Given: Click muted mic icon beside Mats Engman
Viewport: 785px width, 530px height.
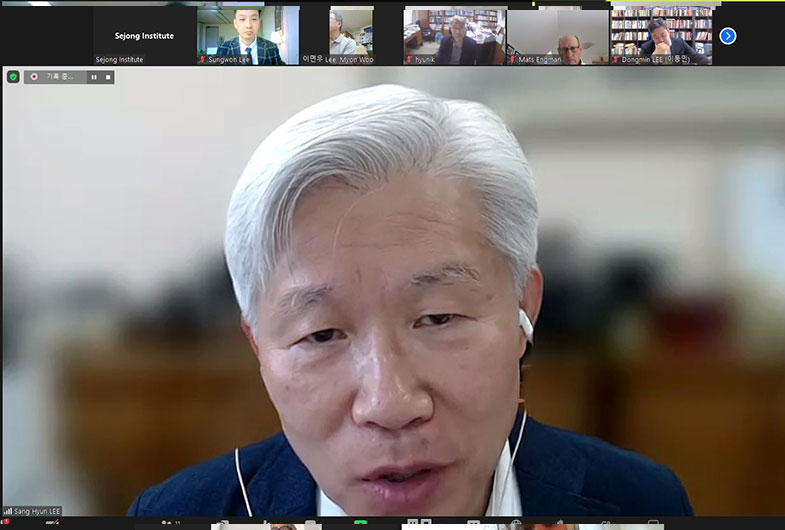Looking at the screenshot, I should click(x=512, y=60).
